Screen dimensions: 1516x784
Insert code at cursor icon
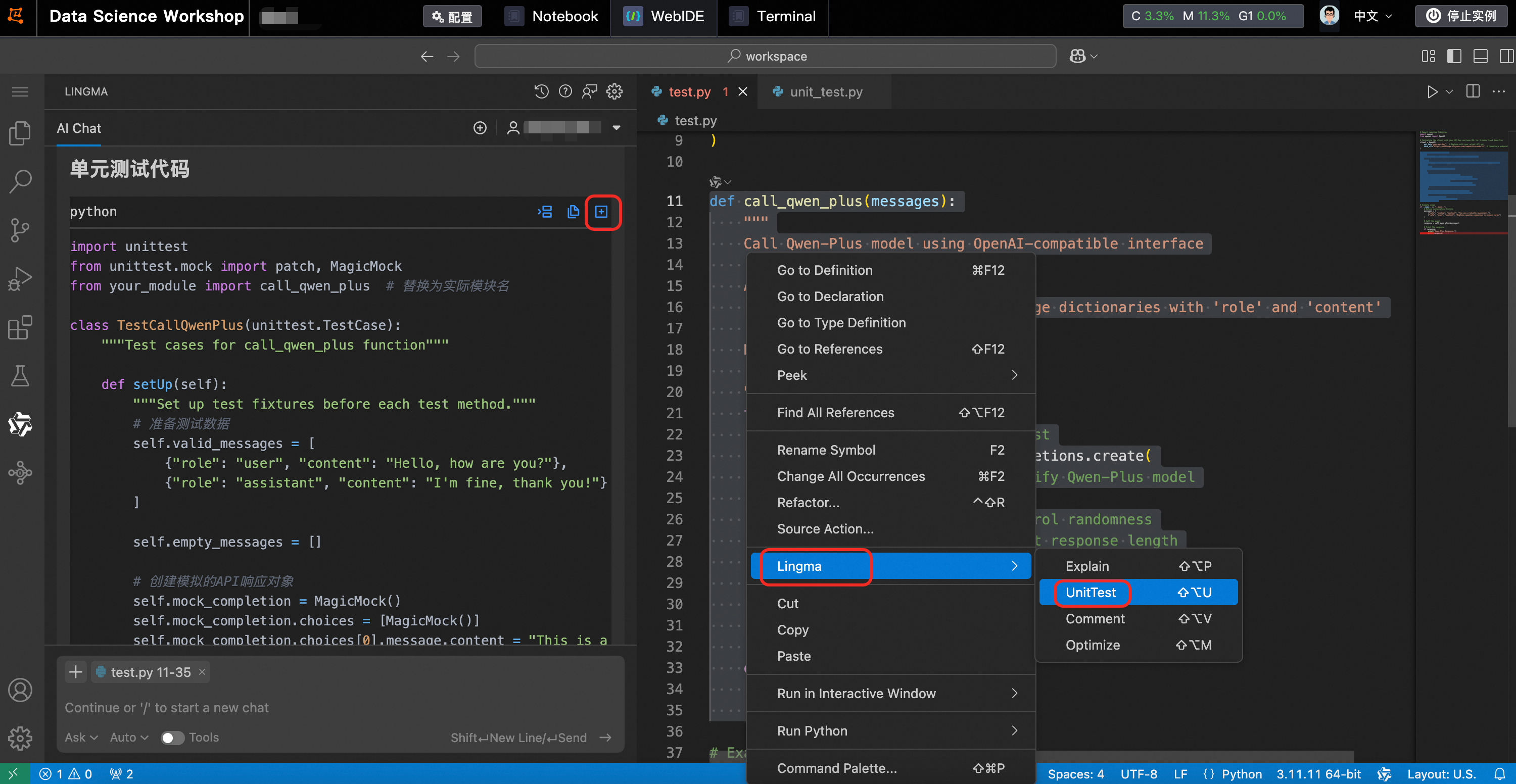(545, 212)
